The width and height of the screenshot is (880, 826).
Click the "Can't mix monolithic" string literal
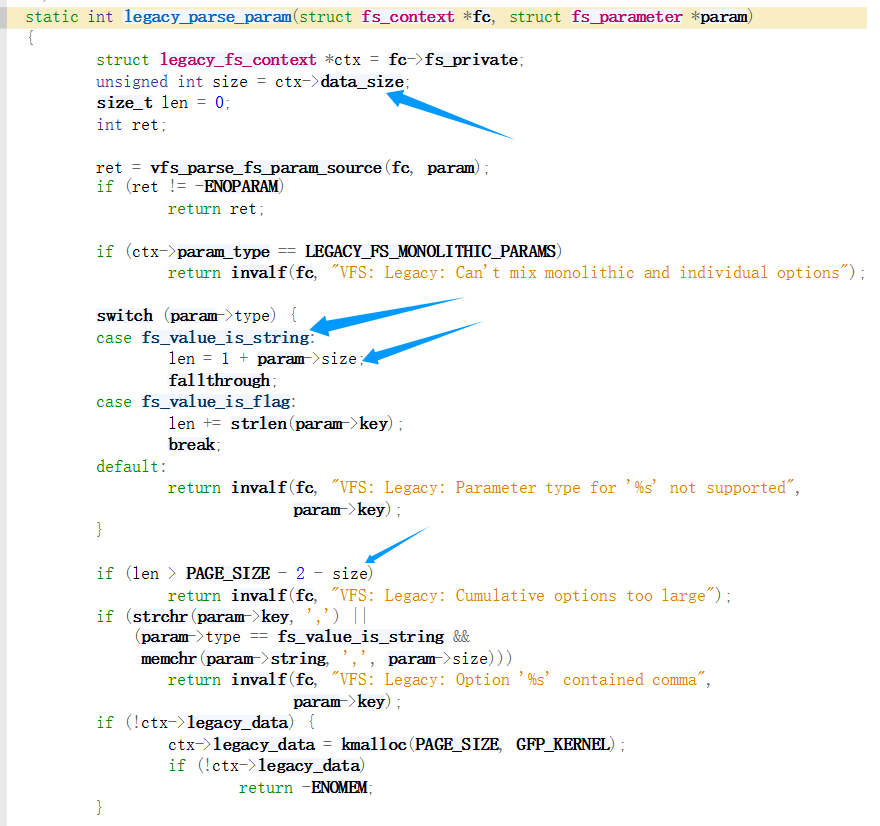pyautogui.click(x=588, y=273)
